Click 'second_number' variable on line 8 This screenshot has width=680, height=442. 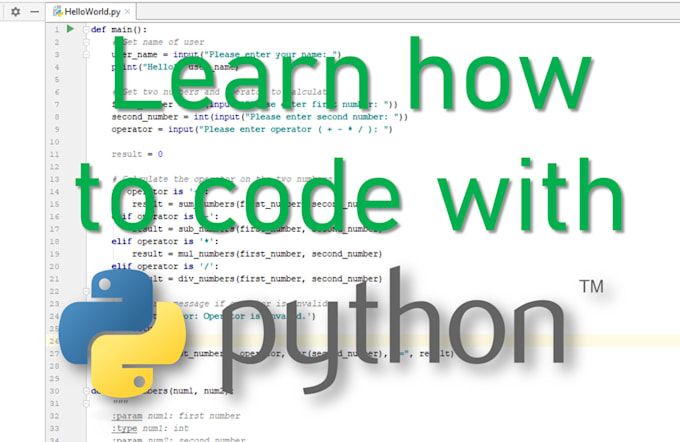click(145, 117)
